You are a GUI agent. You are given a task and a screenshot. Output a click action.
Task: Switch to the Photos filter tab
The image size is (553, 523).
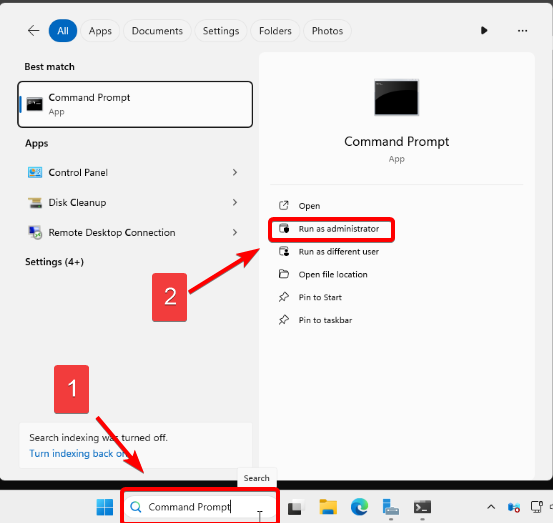pyautogui.click(x=327, y=31)
